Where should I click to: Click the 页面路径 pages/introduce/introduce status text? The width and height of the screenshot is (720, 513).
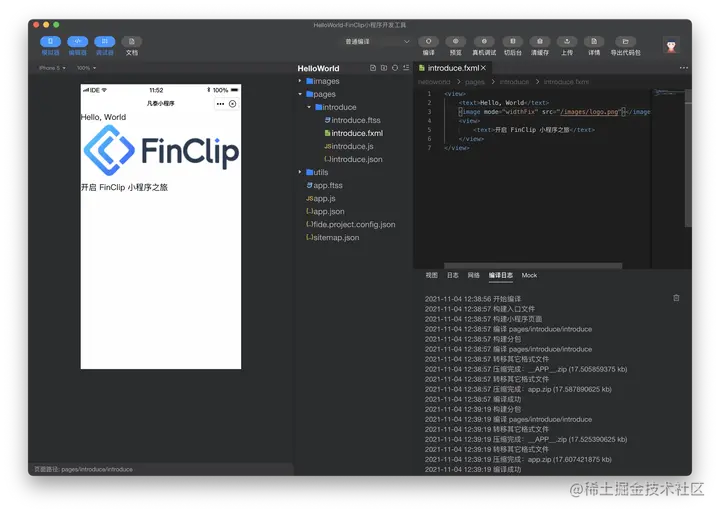(x=84, y=469)
